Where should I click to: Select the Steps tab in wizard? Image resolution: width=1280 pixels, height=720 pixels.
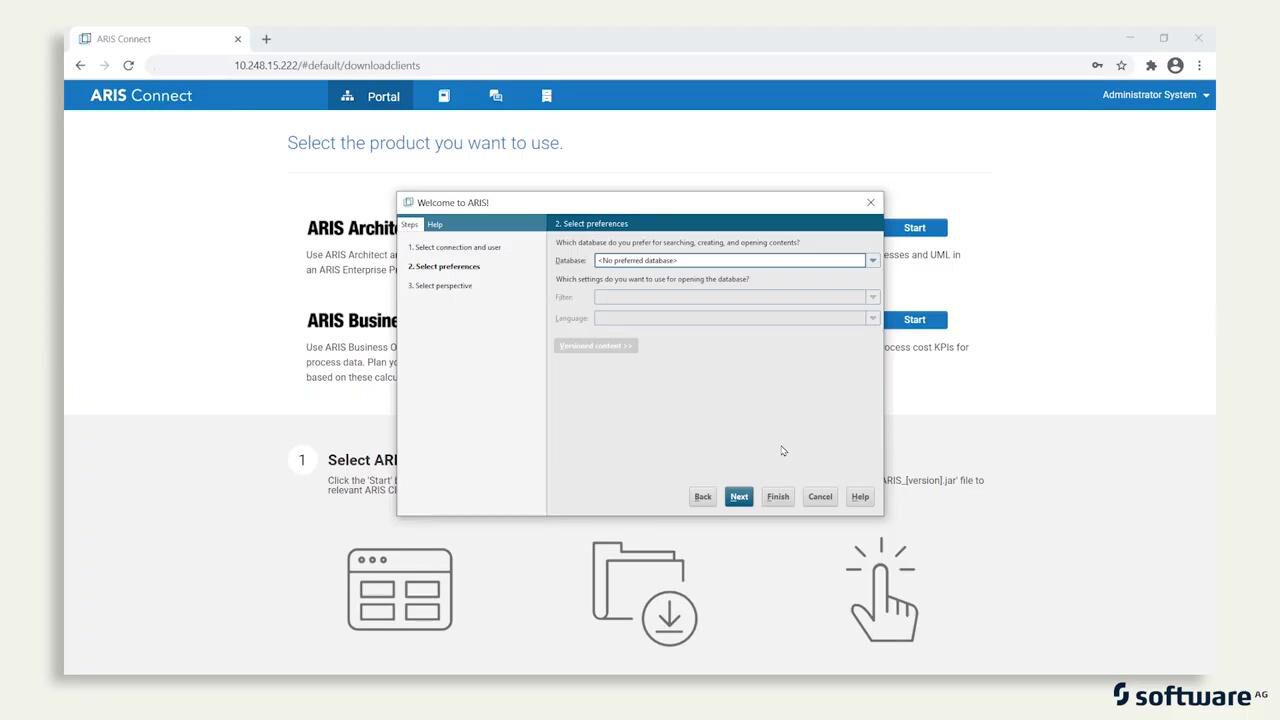(410, 224)
